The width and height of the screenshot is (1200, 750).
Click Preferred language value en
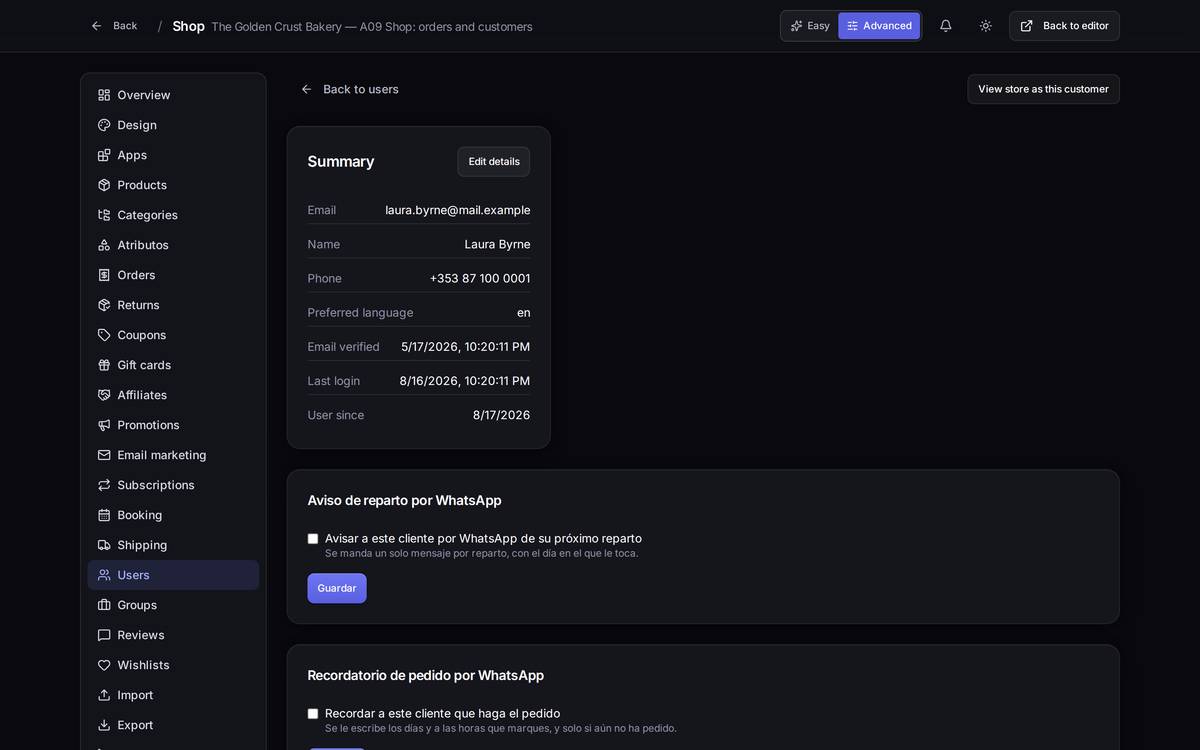pos(524,313)
